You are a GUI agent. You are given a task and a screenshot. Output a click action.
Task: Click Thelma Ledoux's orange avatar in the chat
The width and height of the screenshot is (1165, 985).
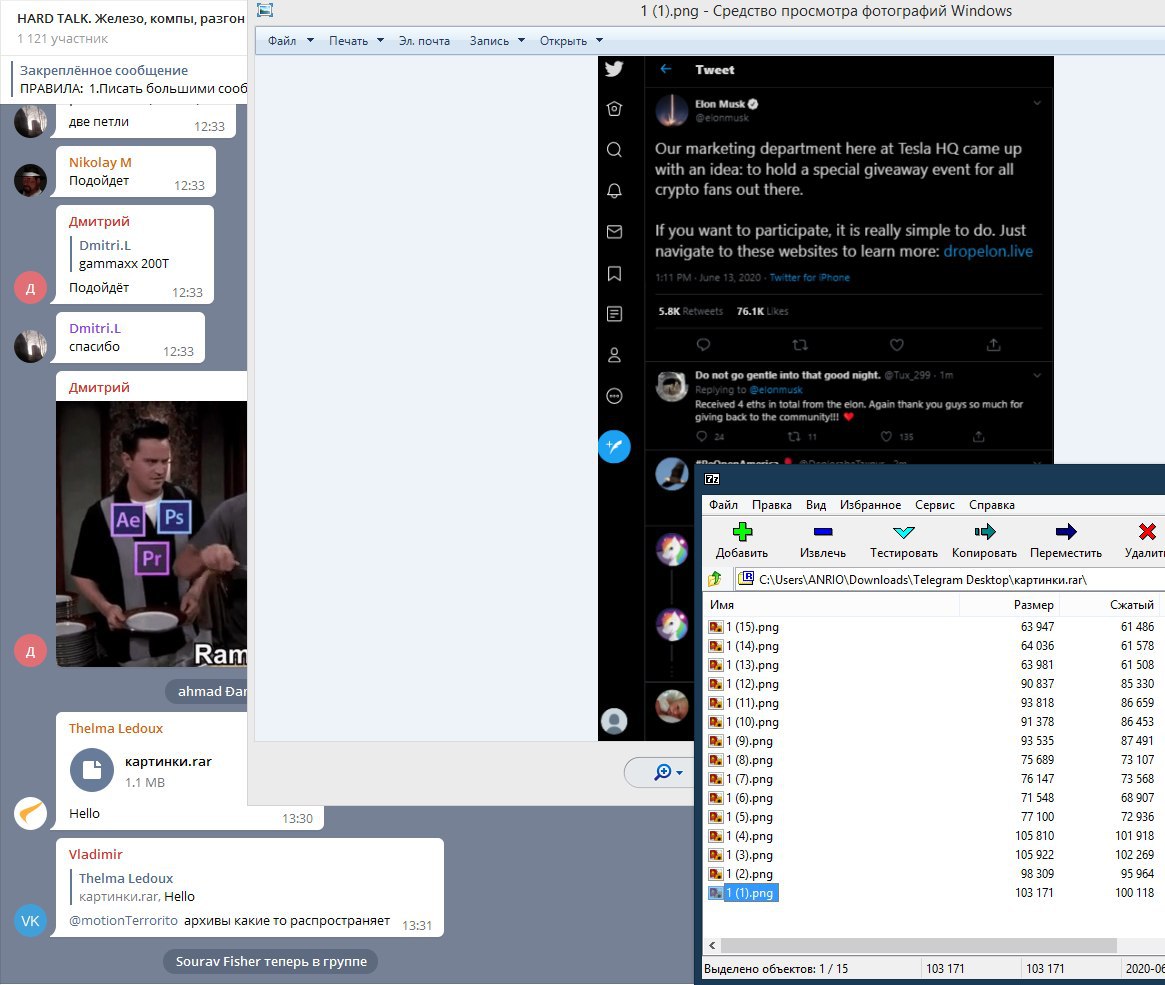pos(30,813)
